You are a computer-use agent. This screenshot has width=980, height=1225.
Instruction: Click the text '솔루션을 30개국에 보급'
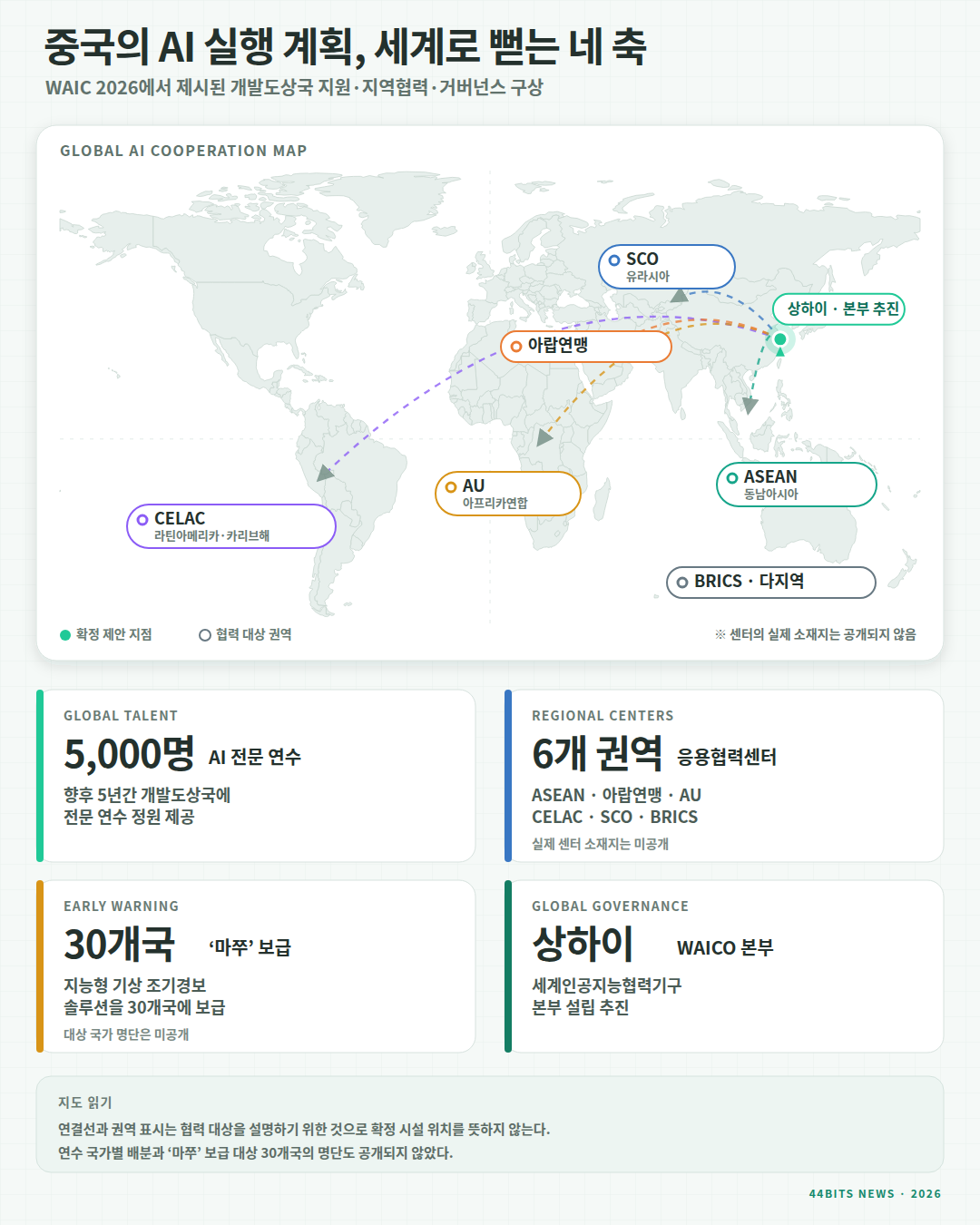point(144,1008)
